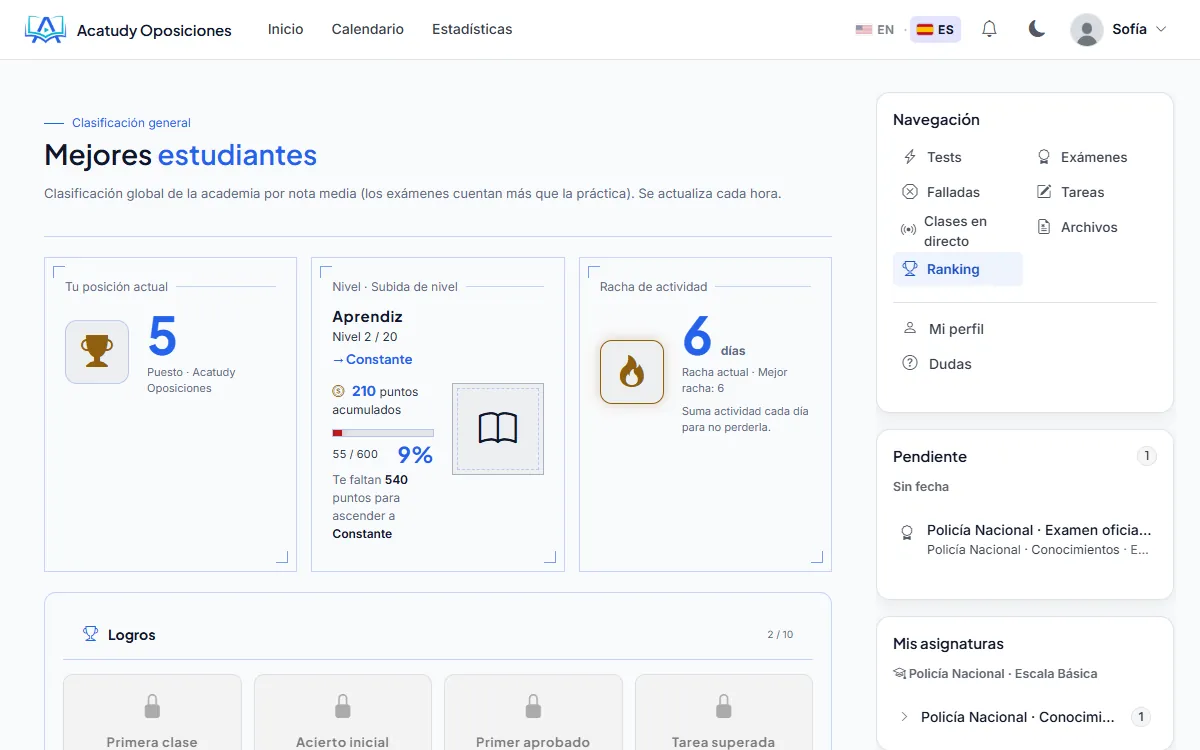Click the padlock on Primera clase

coord(152,707)
